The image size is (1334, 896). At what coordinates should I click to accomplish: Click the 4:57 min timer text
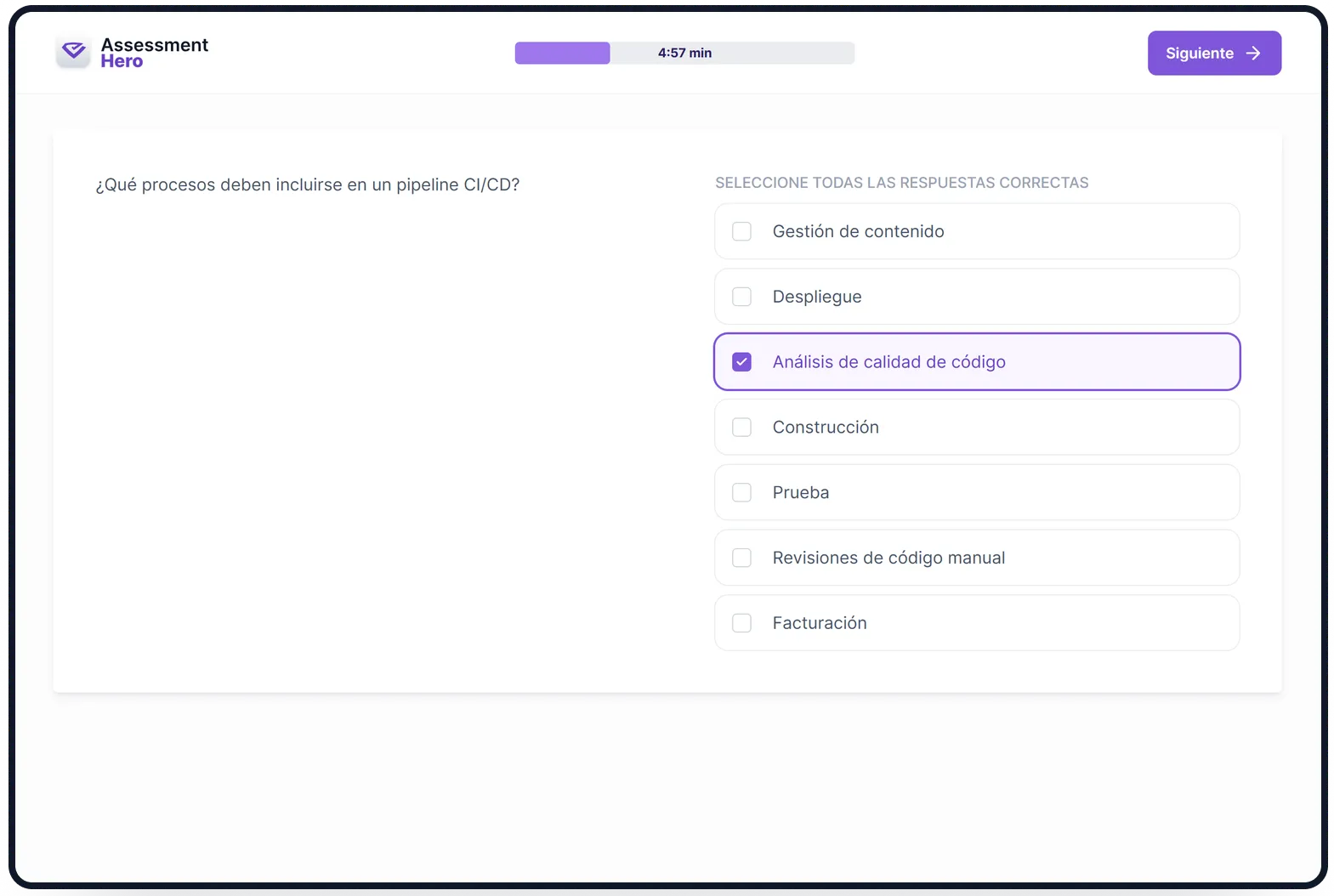point(684,53)
